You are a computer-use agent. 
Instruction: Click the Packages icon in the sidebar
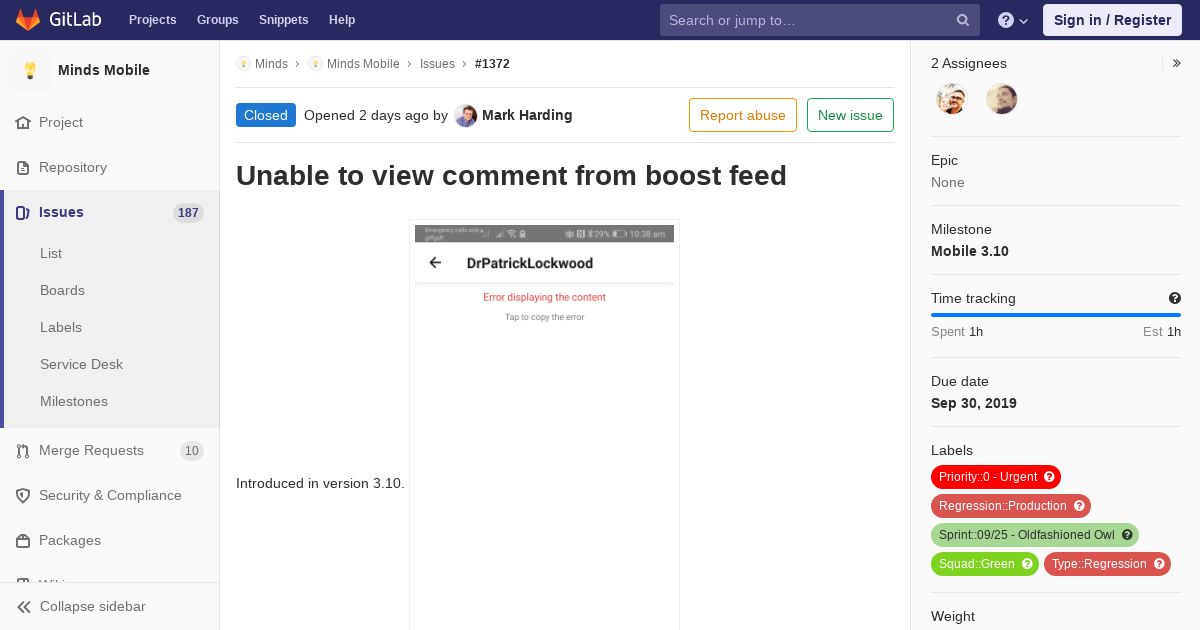[23, 540]
